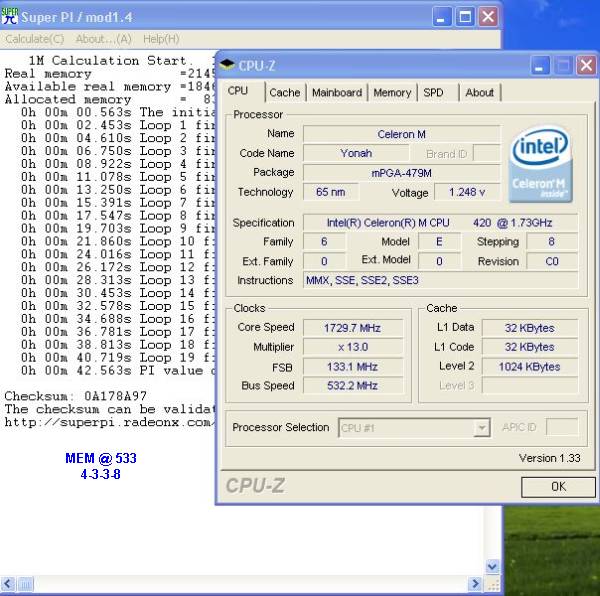
Task: Close the CPU-Z window
Action: pos(586,65)
